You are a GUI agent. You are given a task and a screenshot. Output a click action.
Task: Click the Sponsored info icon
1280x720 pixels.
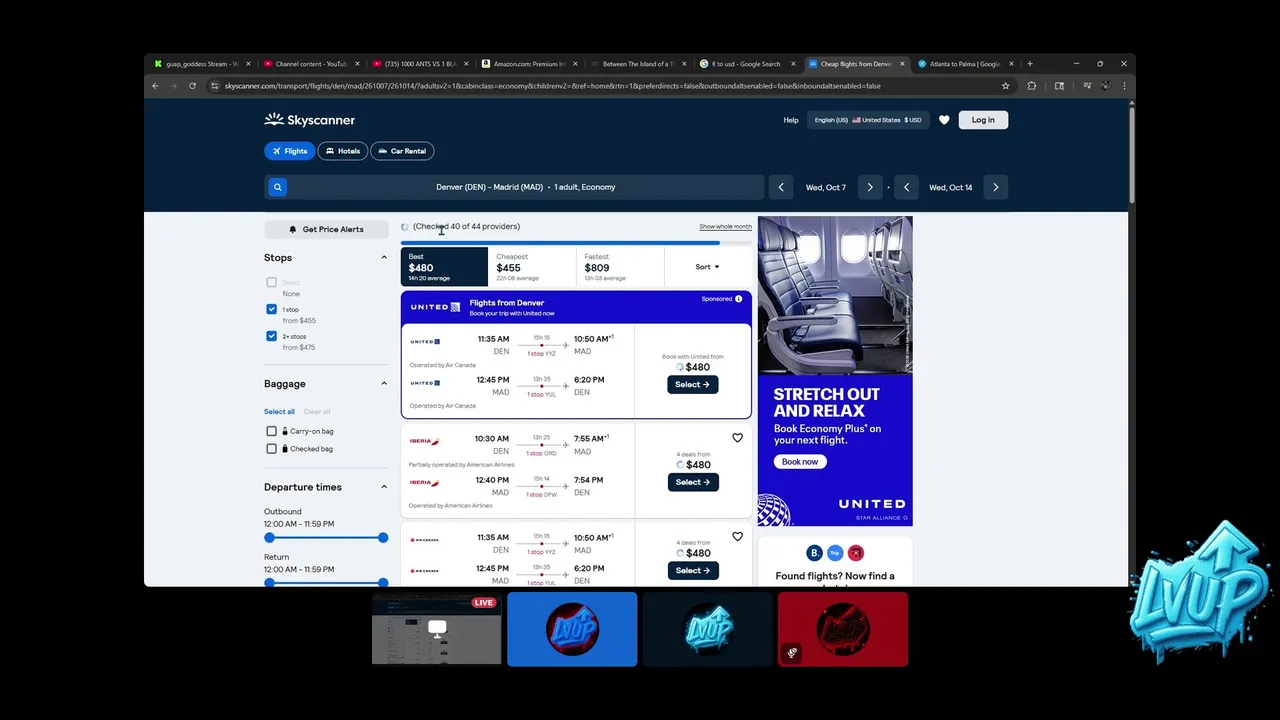pos(739,299)
